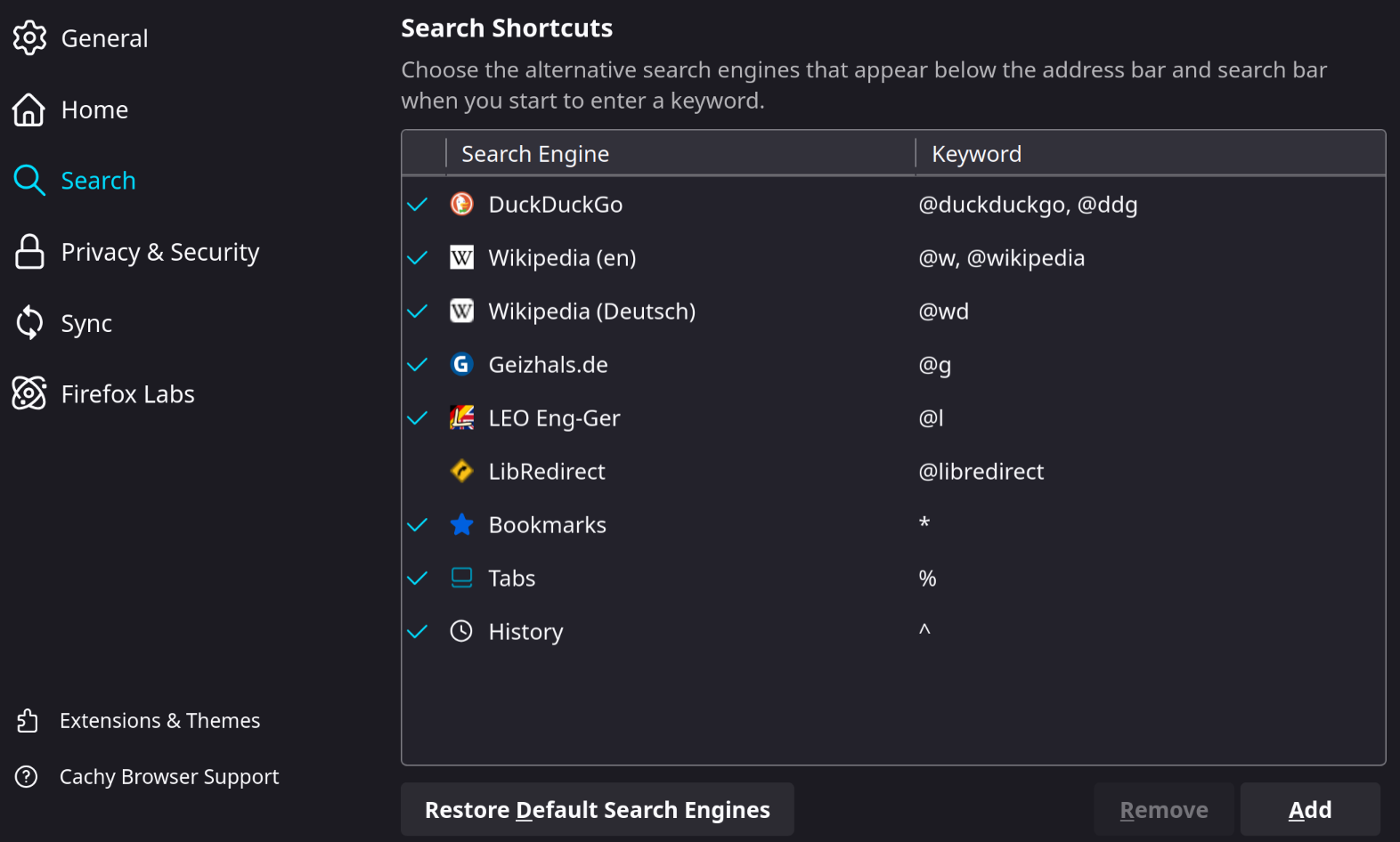Select the @wd keyword cell

943,311
